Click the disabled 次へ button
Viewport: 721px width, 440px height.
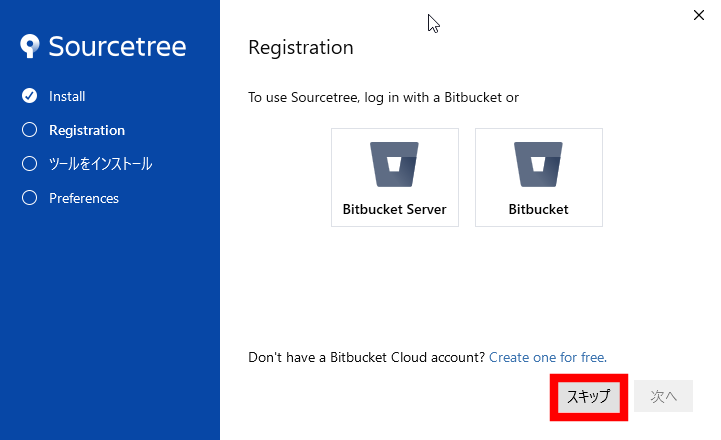pos(664,396)
